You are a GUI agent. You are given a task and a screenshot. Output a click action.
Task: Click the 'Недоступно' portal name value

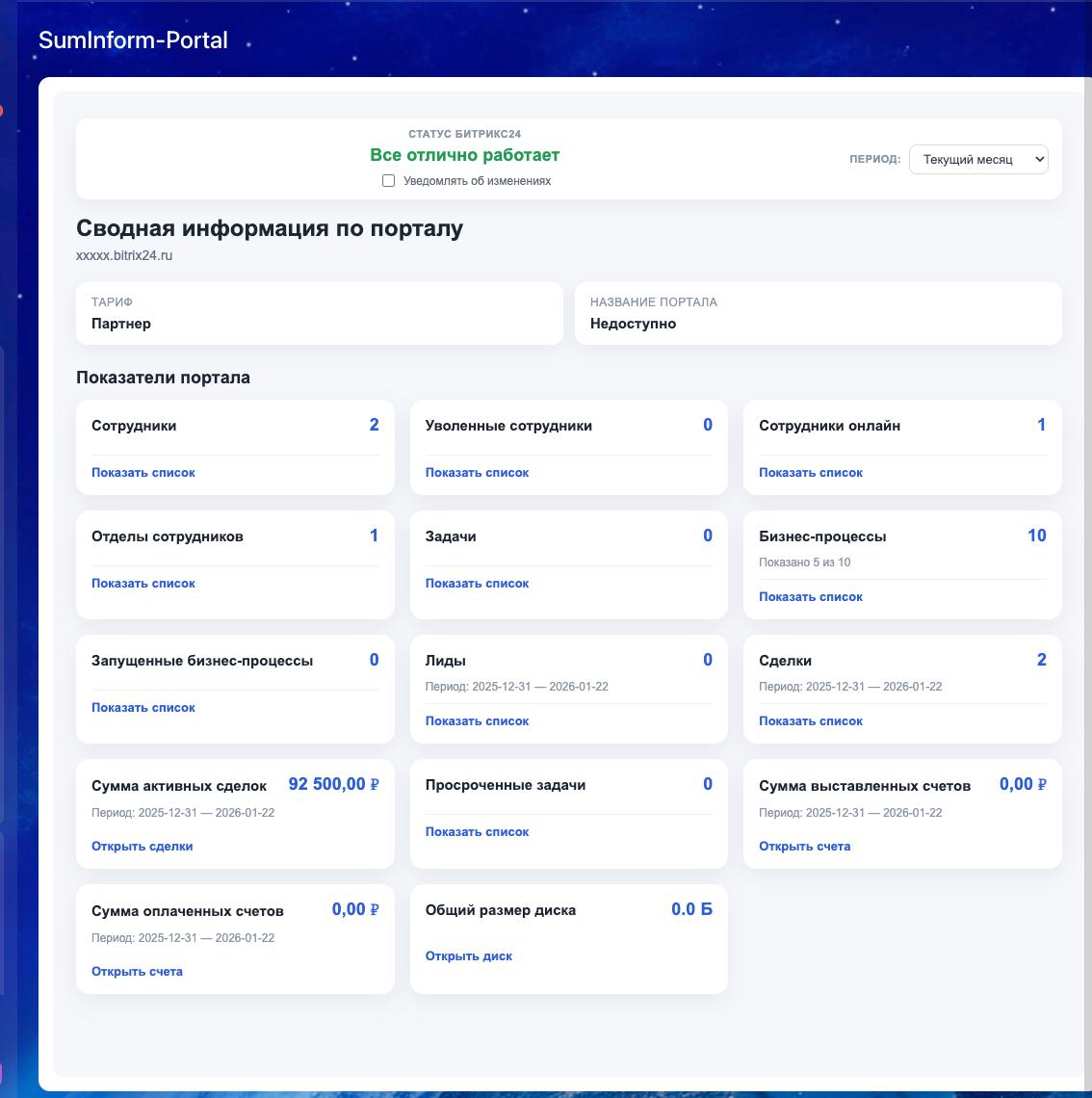pyautogui.click(x=633, y=324)
